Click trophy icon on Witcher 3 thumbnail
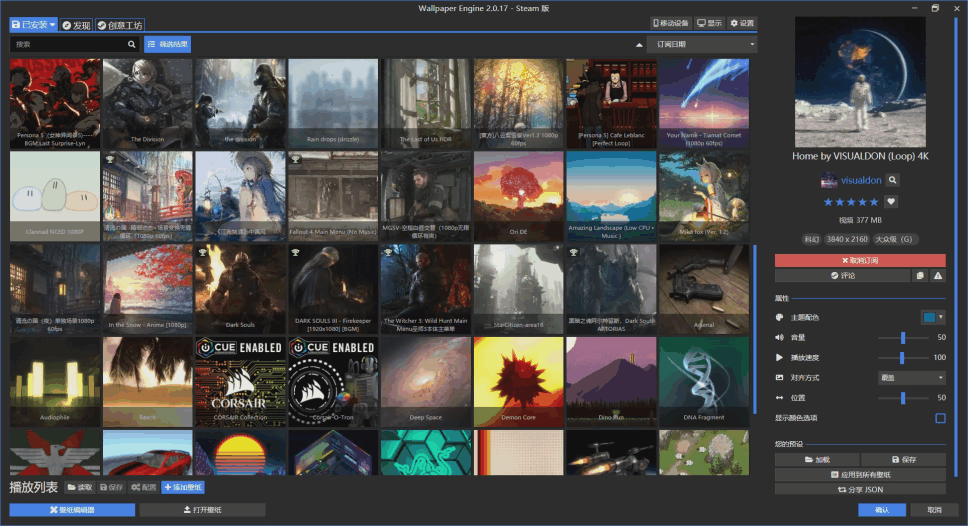 (388, 252)
